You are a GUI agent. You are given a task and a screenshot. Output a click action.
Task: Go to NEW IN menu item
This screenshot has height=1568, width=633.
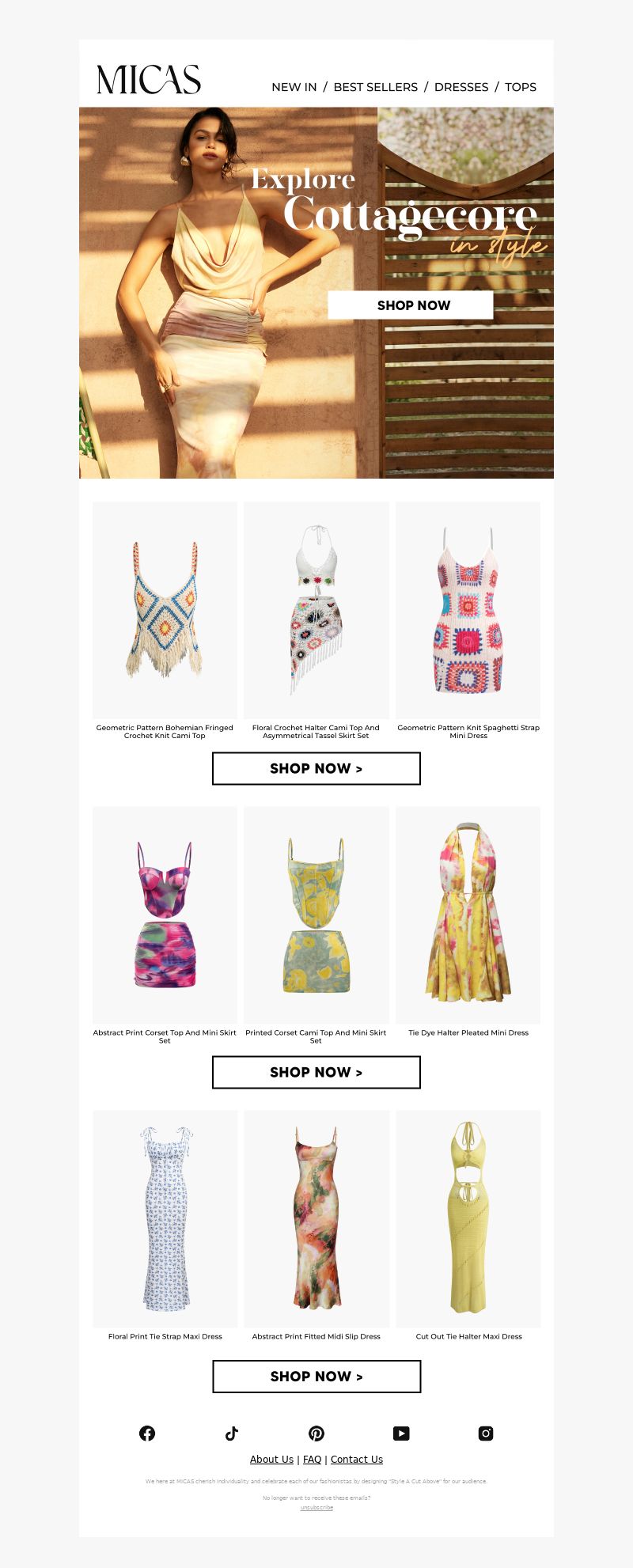click(x=294, y=87)
